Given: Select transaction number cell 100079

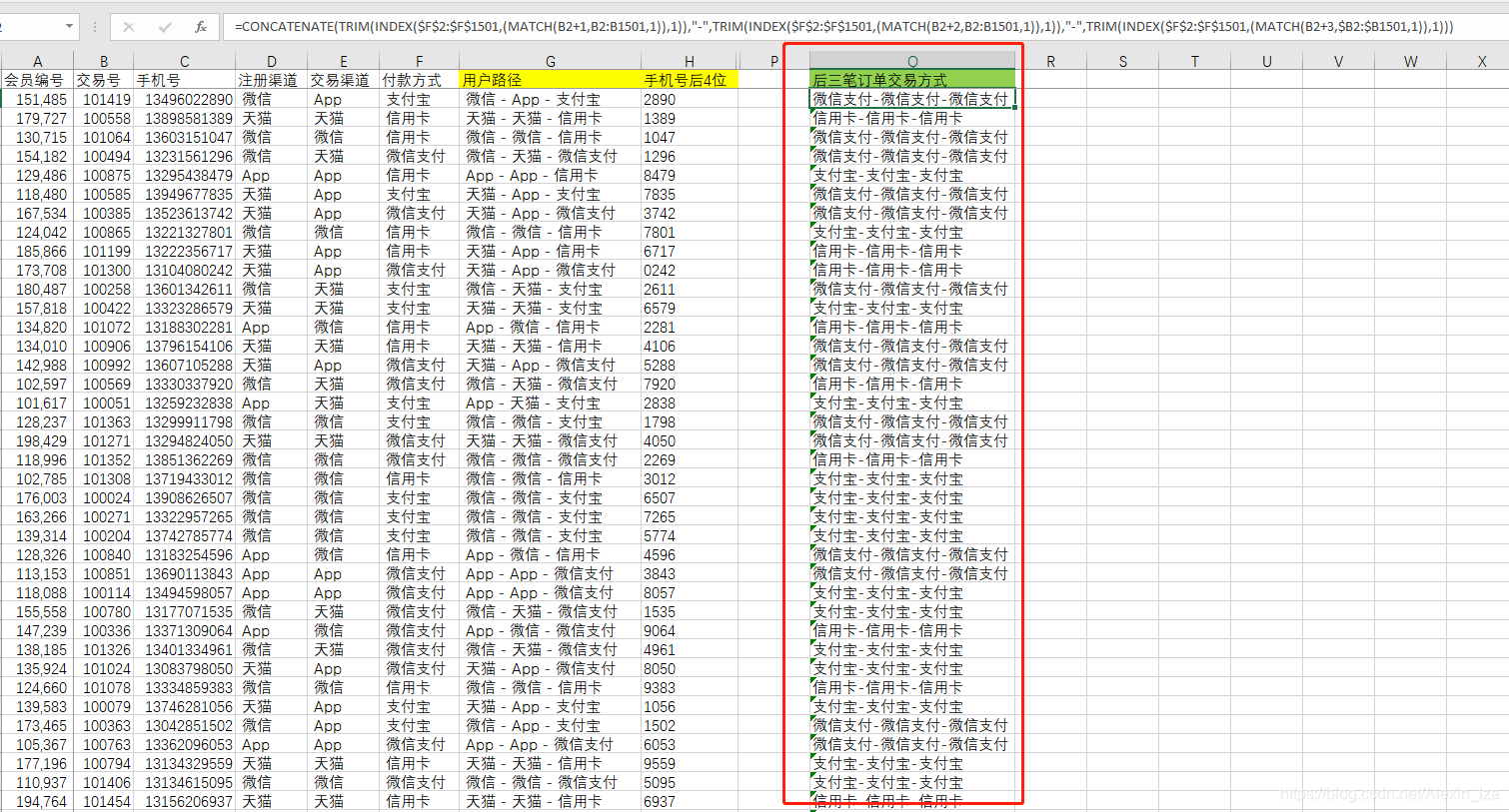Looking at the screenshot, I should [104, 706].
